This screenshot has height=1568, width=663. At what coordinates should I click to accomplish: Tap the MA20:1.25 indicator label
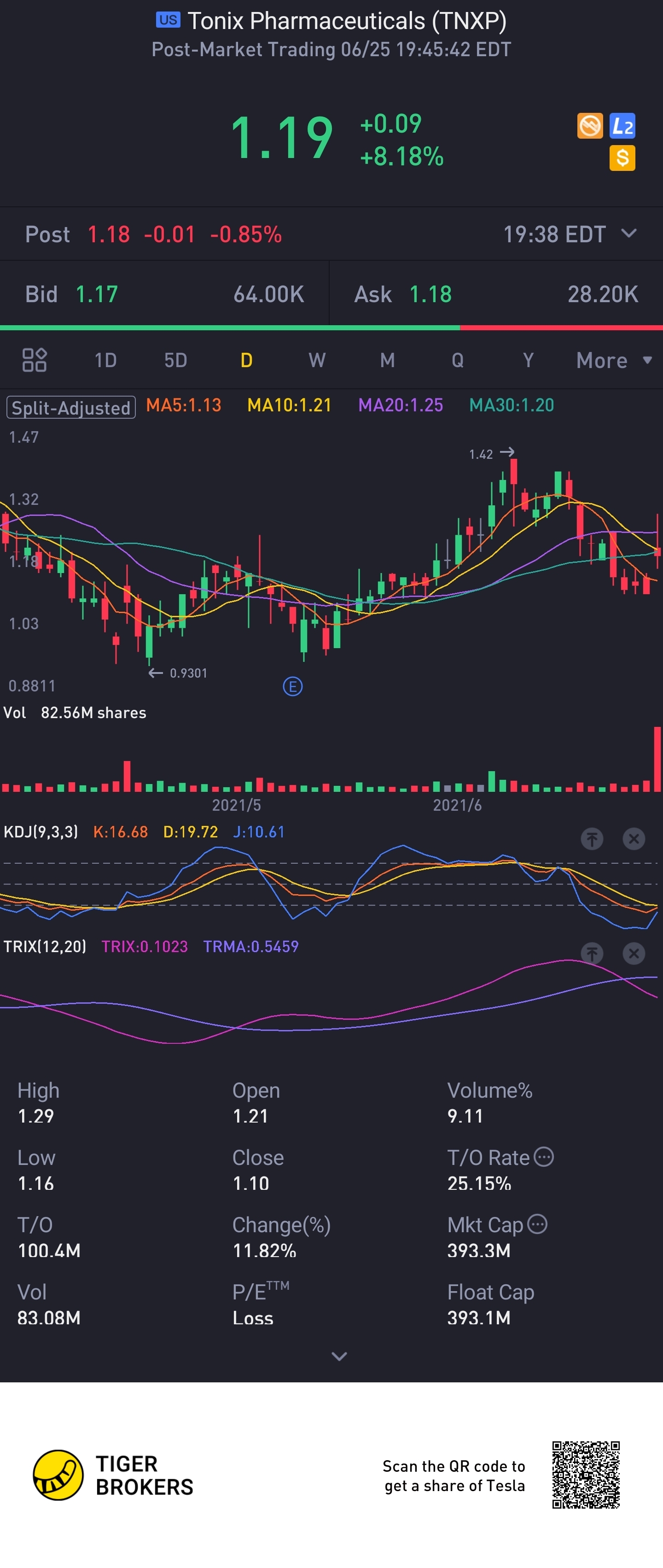401,405
